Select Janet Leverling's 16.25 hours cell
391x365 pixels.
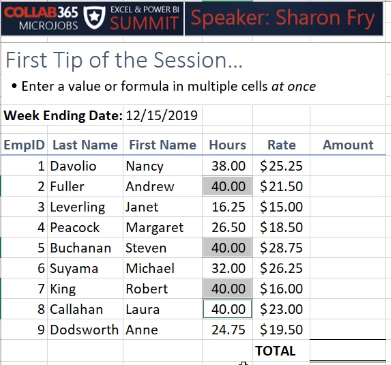click(x=227, y=207)
